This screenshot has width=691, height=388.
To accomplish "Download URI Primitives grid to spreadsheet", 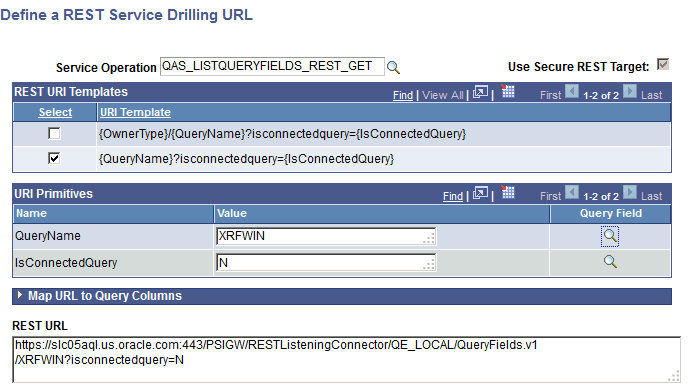I will pyautogui.click(x=508, y=192).
